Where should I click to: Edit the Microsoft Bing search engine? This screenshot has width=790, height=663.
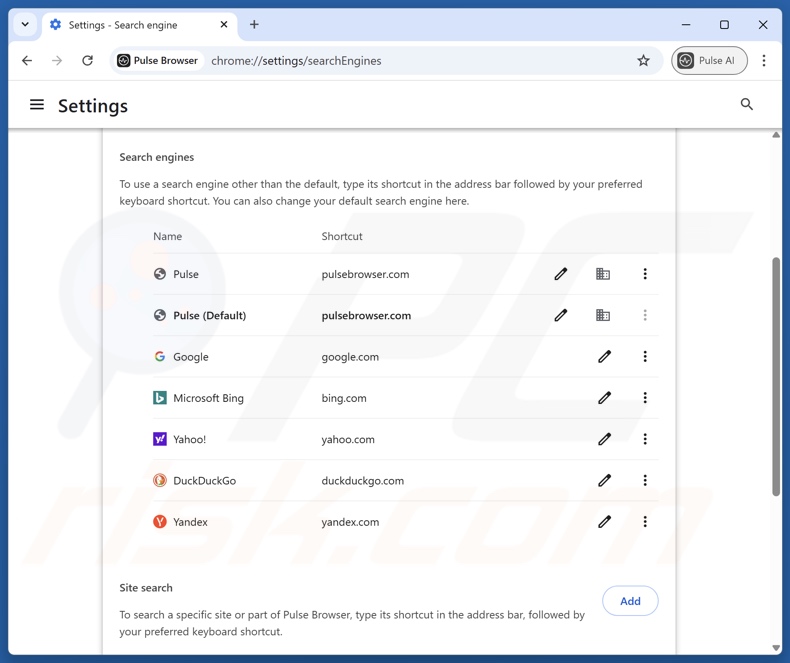coord(605,398)
